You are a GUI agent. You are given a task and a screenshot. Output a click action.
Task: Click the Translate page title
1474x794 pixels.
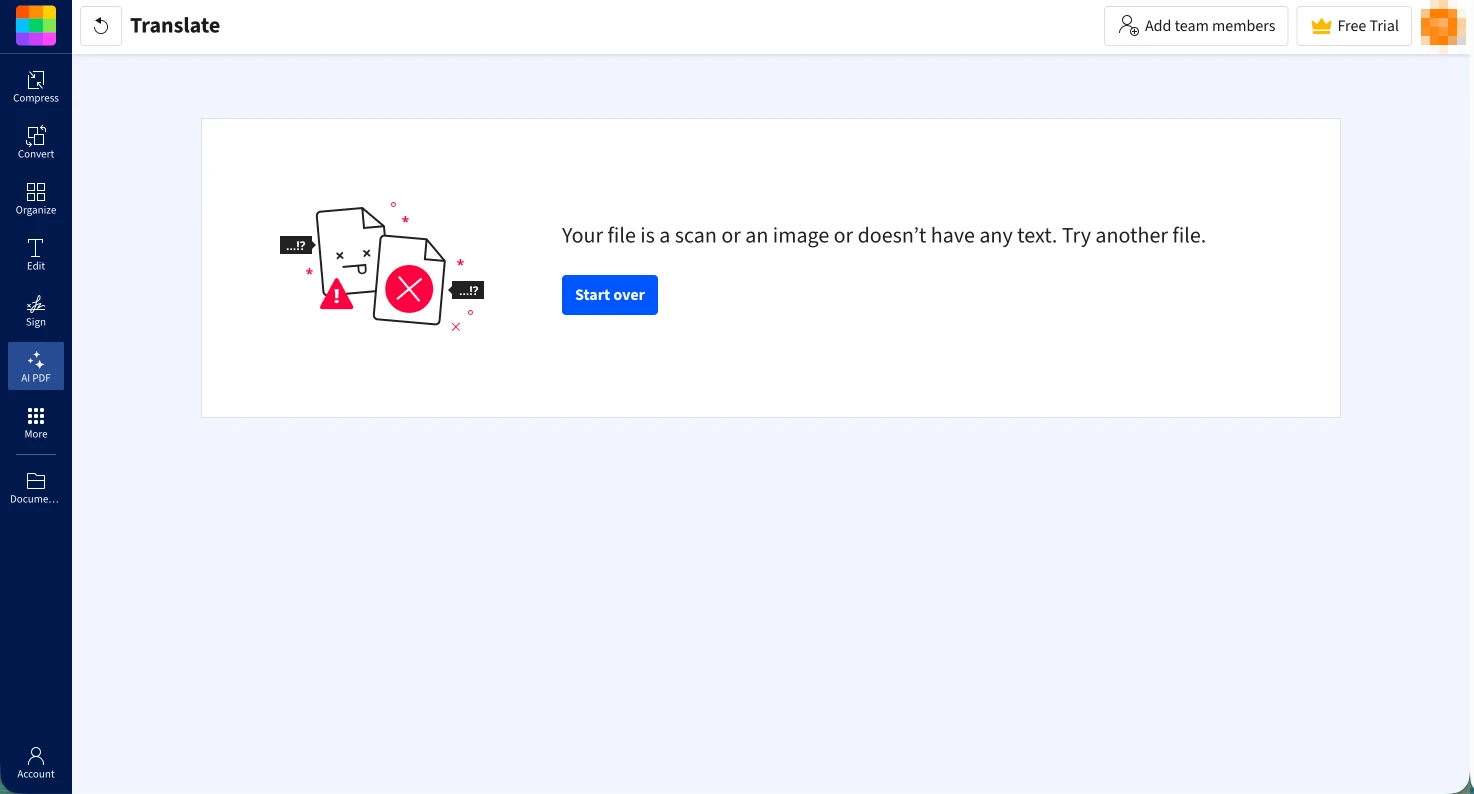coord(175,26)
